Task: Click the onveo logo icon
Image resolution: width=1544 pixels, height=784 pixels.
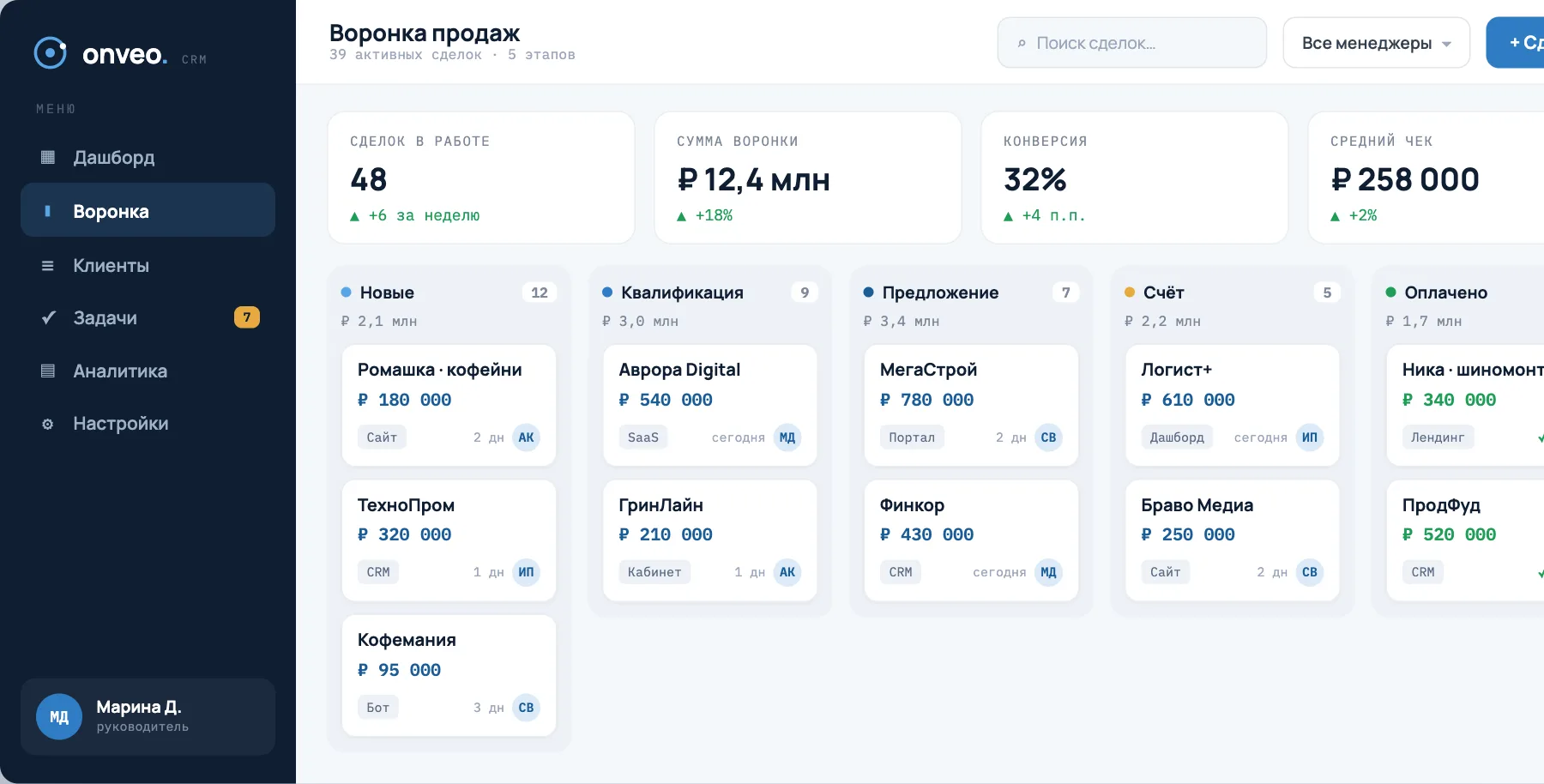Action: coord(50,53)
